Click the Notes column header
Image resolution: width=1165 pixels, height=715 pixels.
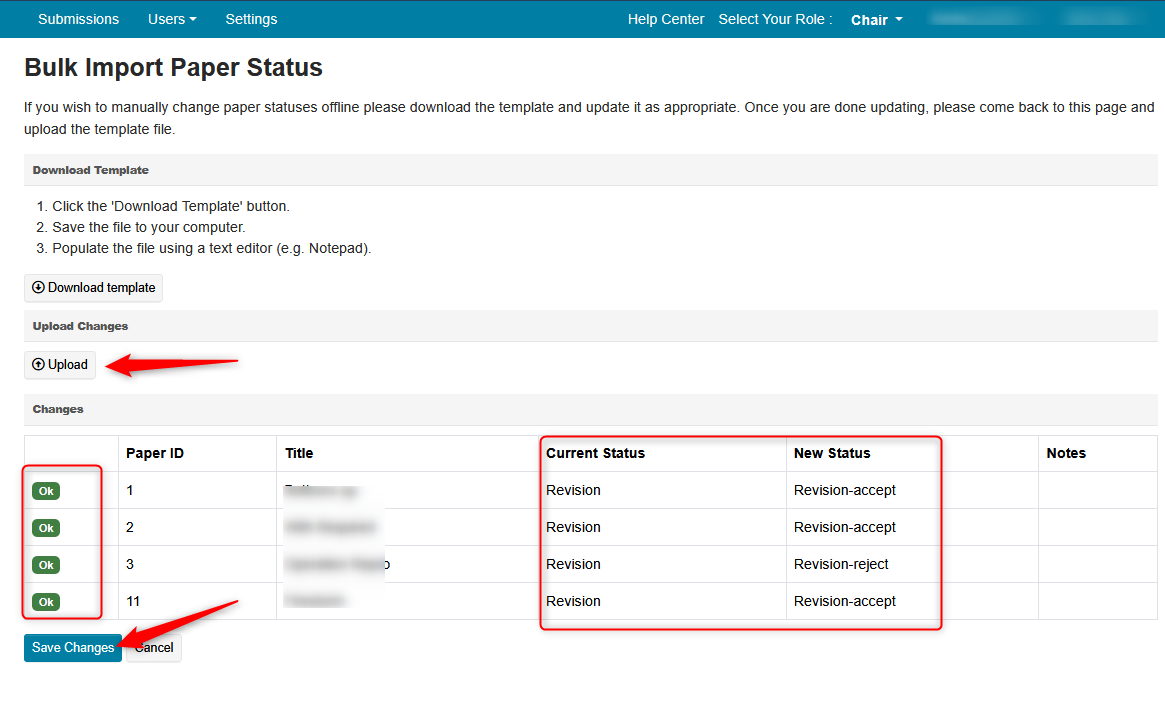(x=1066, y=453)
